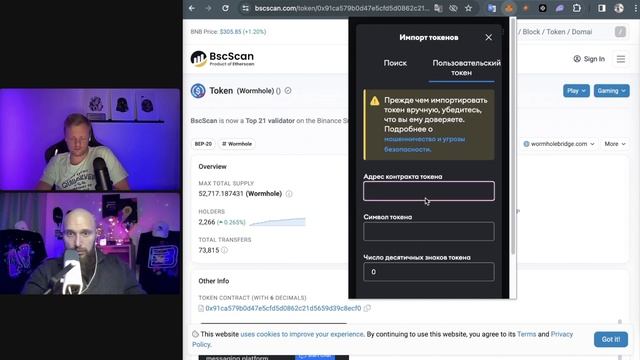This screenshot has width=640, height=360.
Task: Click the browser address bar URL
Action: pos(342,8)
